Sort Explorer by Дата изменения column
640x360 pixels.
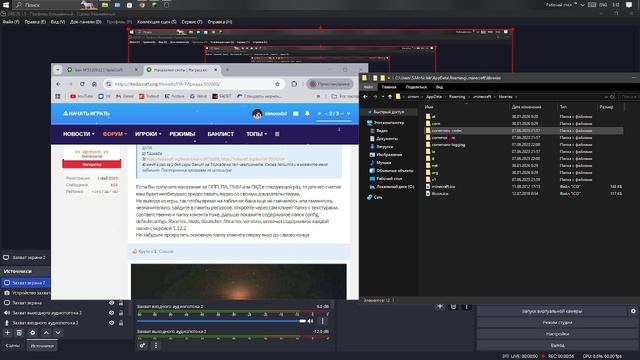click(527, 107)
